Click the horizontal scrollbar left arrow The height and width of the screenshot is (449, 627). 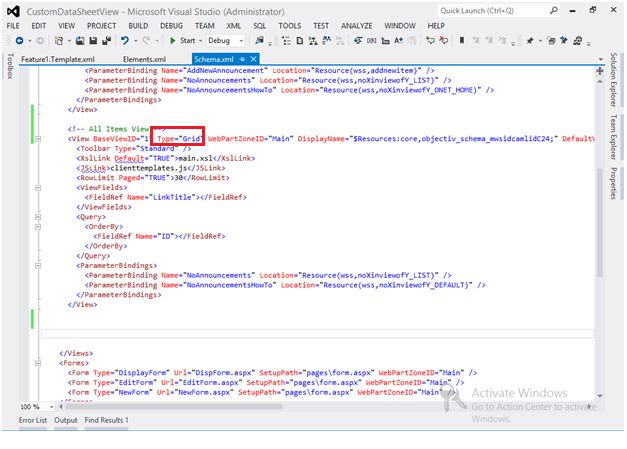[x=61, y=407]
